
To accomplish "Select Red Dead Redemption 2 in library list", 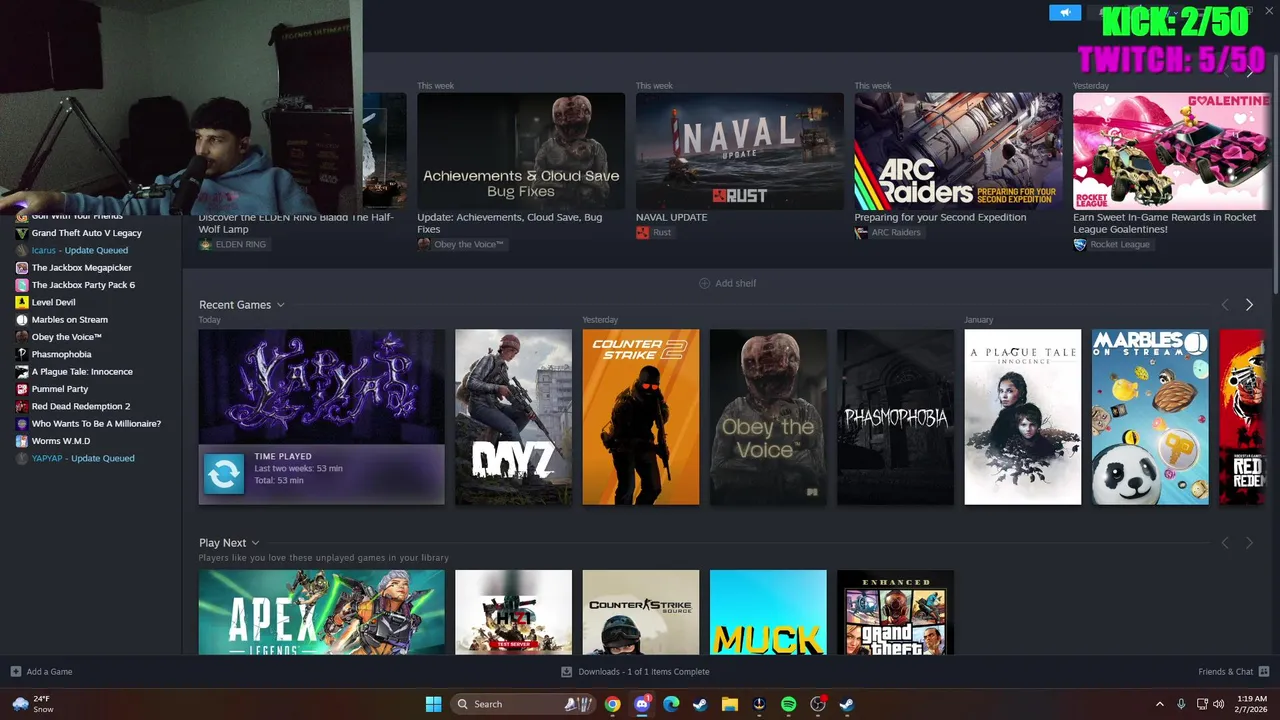I will pos(81,406).
